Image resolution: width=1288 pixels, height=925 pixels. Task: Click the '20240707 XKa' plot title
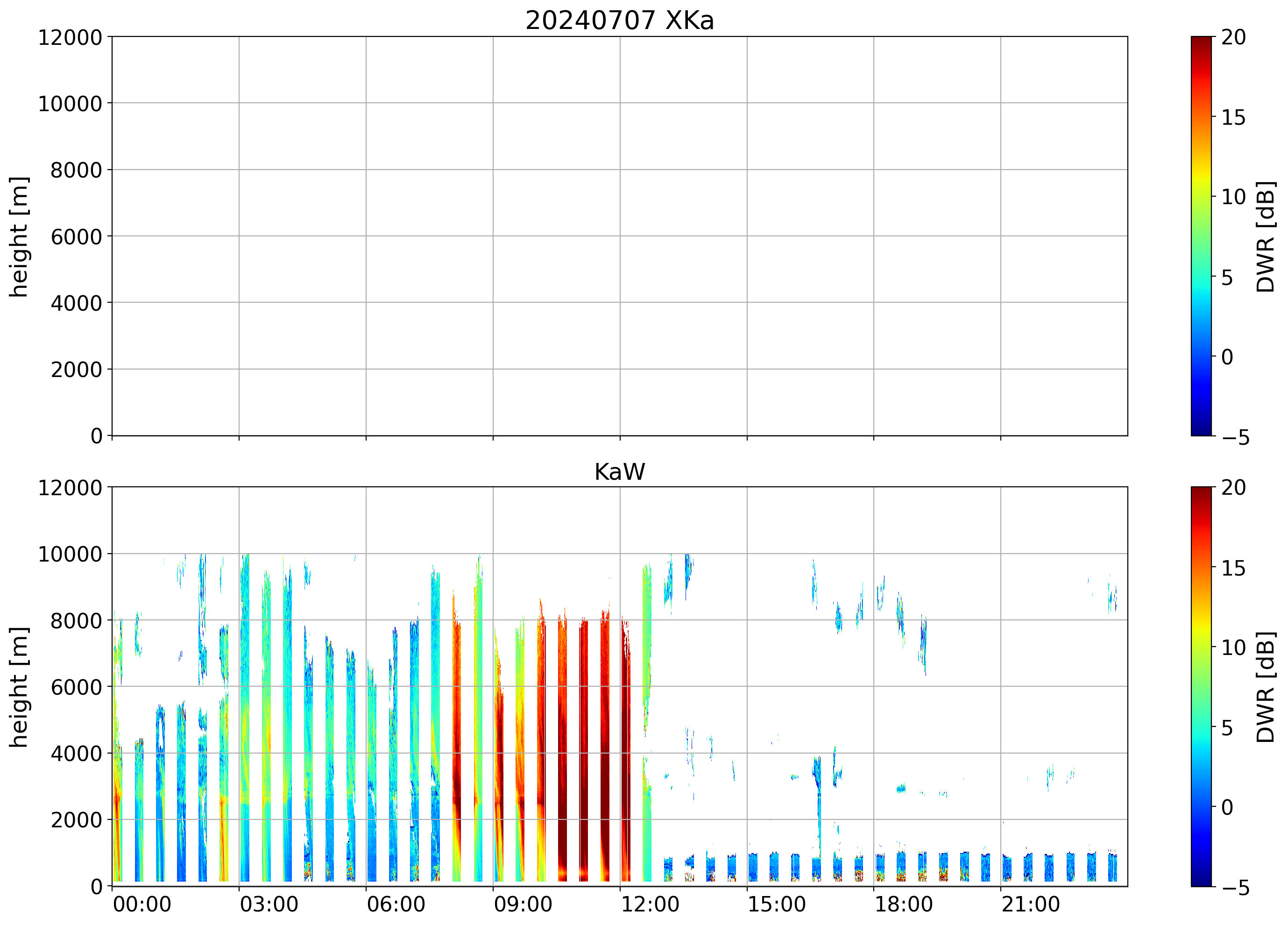coord(619,21)
